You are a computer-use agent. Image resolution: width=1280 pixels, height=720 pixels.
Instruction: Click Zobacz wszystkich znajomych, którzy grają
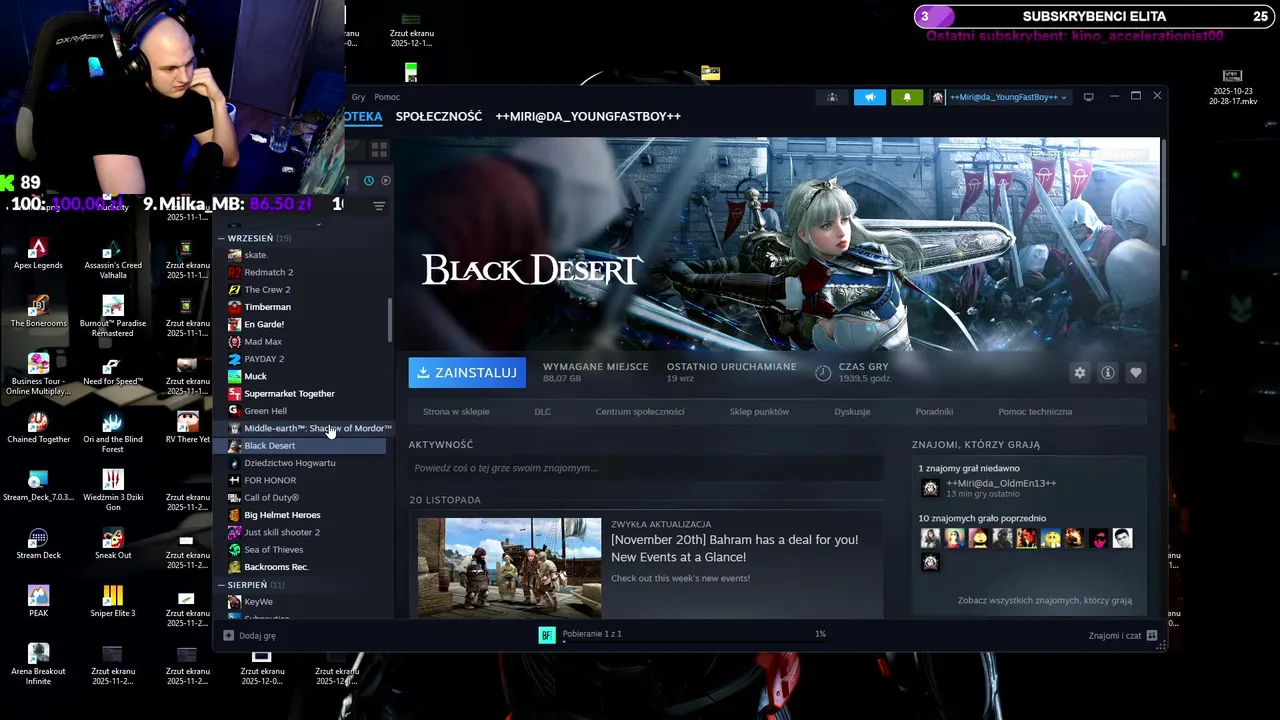[x=1044, y=600]
